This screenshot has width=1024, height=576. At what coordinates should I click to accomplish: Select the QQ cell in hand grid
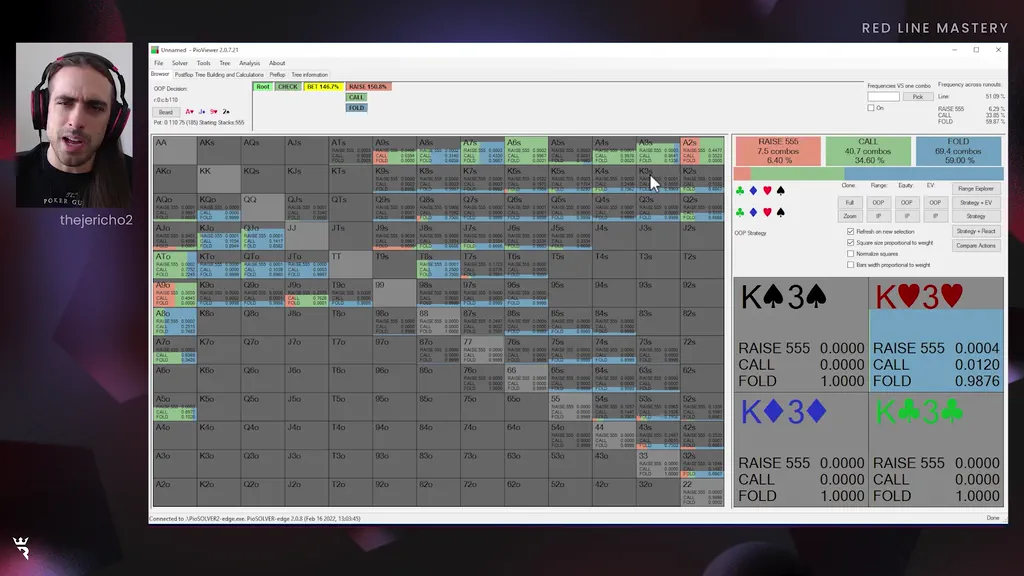pyautogui.click(x=263, y=208)
